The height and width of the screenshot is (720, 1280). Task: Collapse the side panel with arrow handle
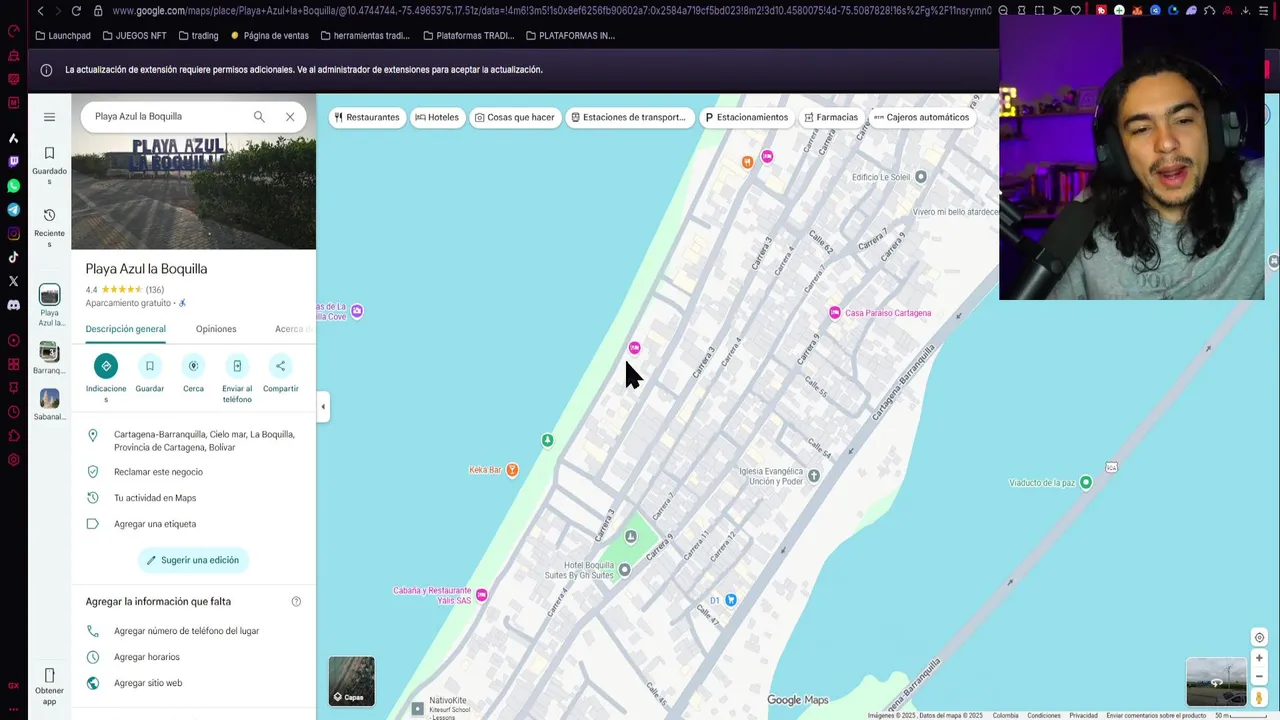click(322, 407)
